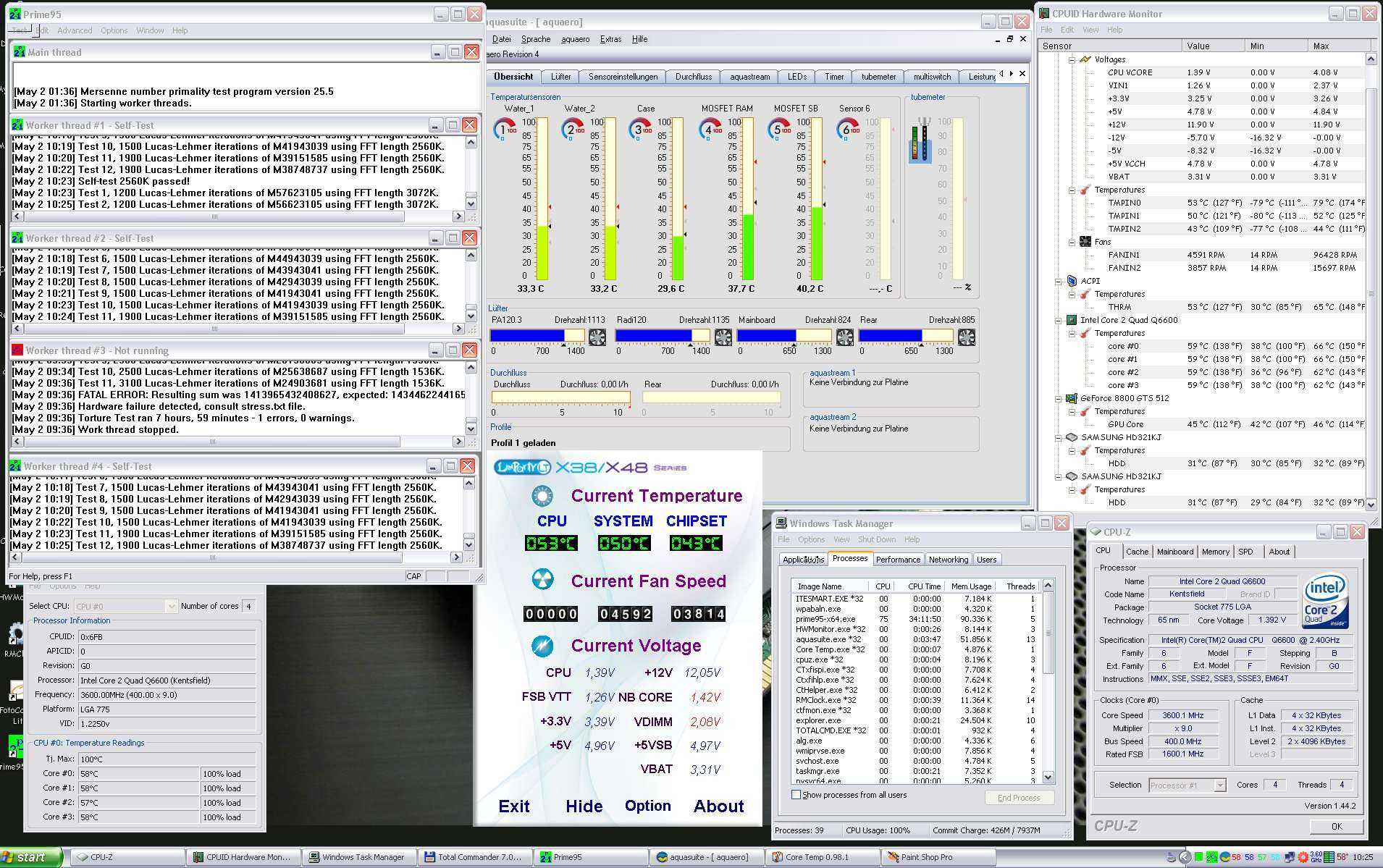Collapse the Intel Core 2 Quad Q6600 node
This screenshot has height=868, width=1383.
(1059, 320)
